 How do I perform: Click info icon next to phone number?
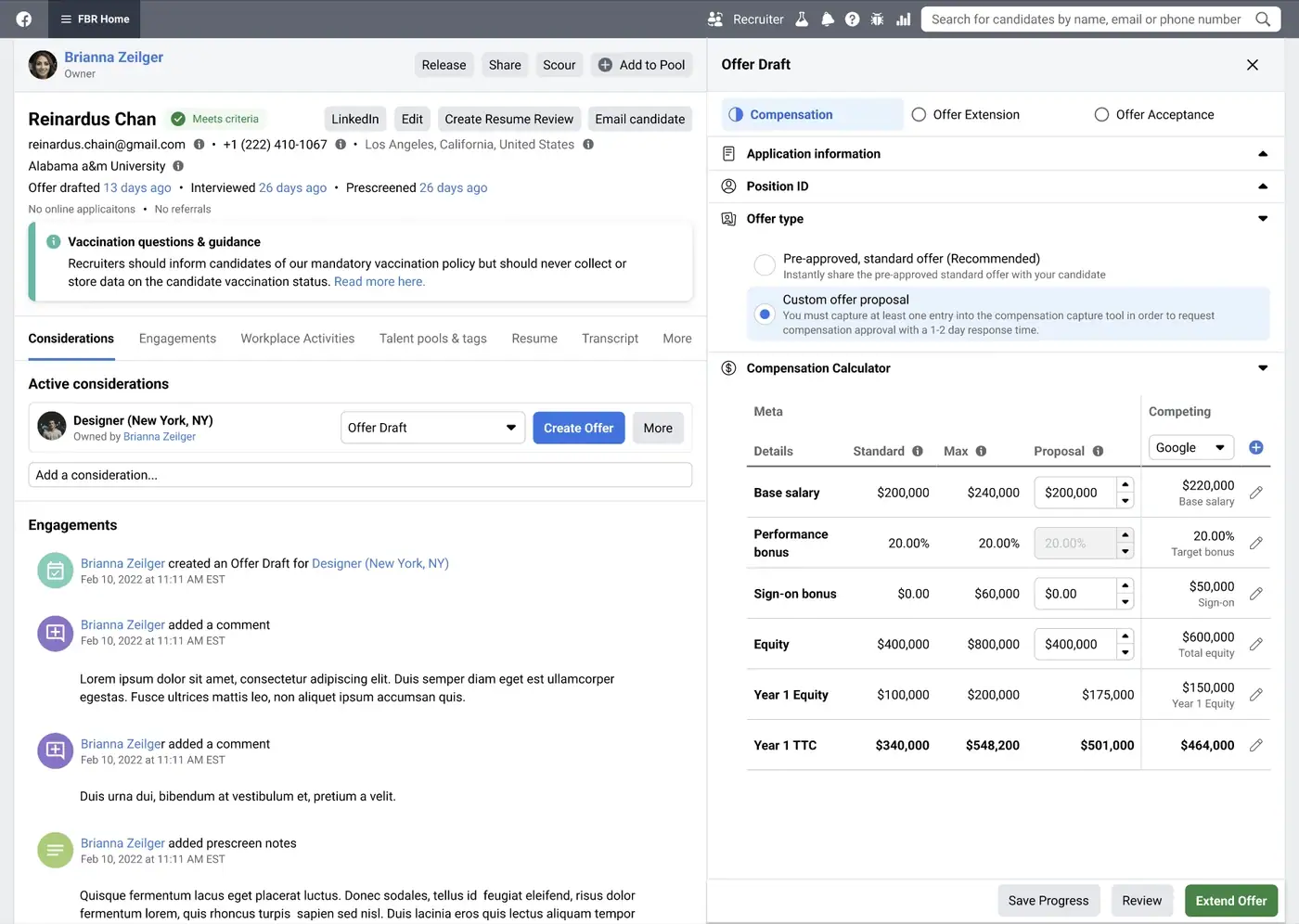point(341,145)
